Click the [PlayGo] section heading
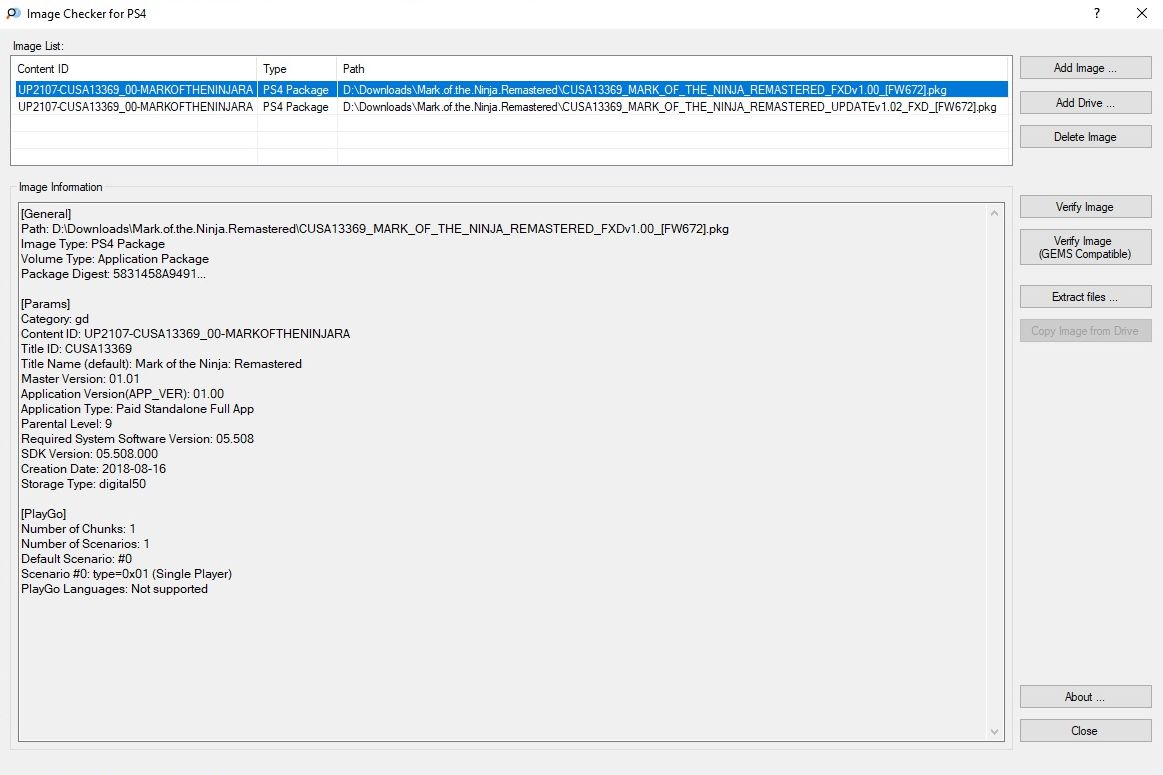Image resolution: width=1163 pixels, height=775 pixels. 44,513
